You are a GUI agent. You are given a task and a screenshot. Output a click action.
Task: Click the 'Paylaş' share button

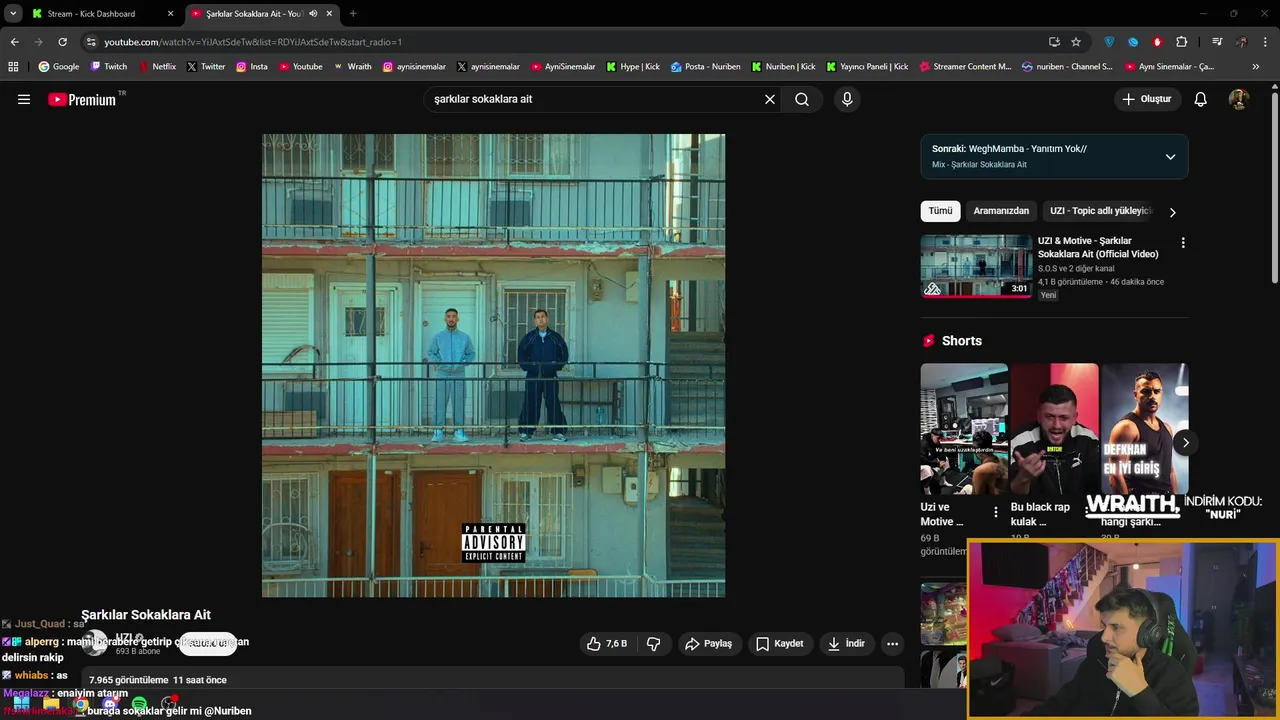click(708, 644)
